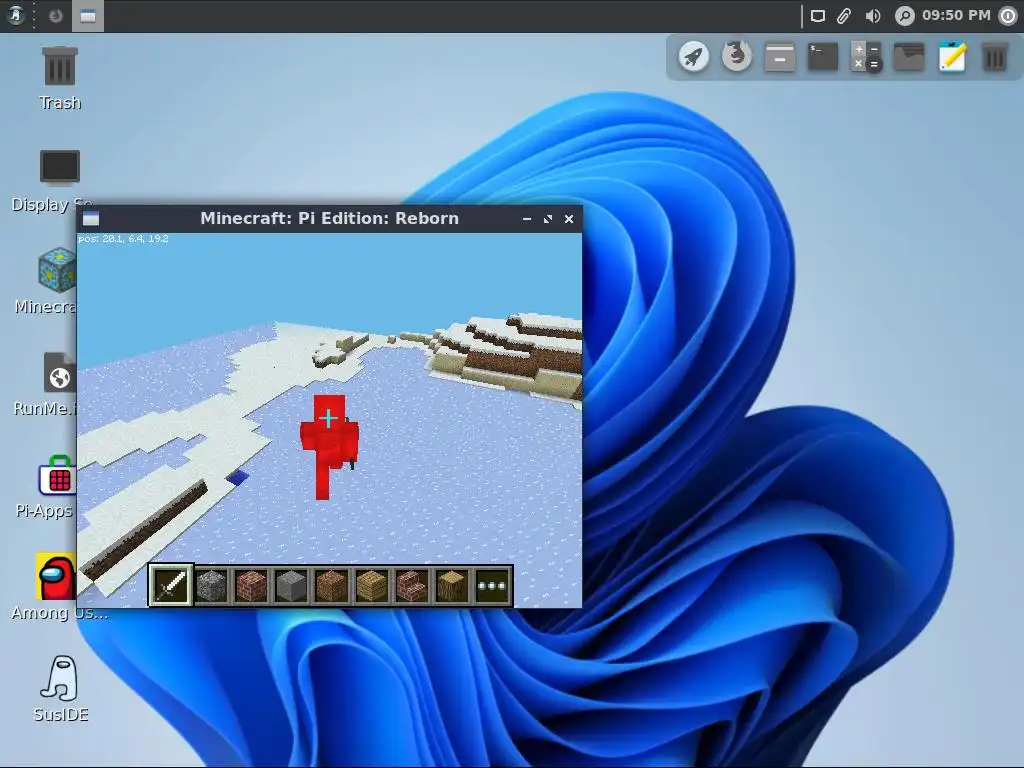Screen dimensions: 1024x768
Task: Select the iron sword hotbar slot
Action: (x=170, y=584)
